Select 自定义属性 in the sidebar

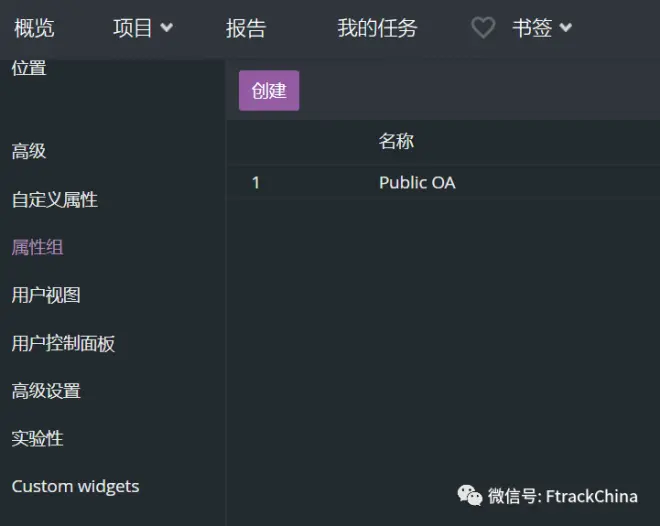tap(55, 199)
